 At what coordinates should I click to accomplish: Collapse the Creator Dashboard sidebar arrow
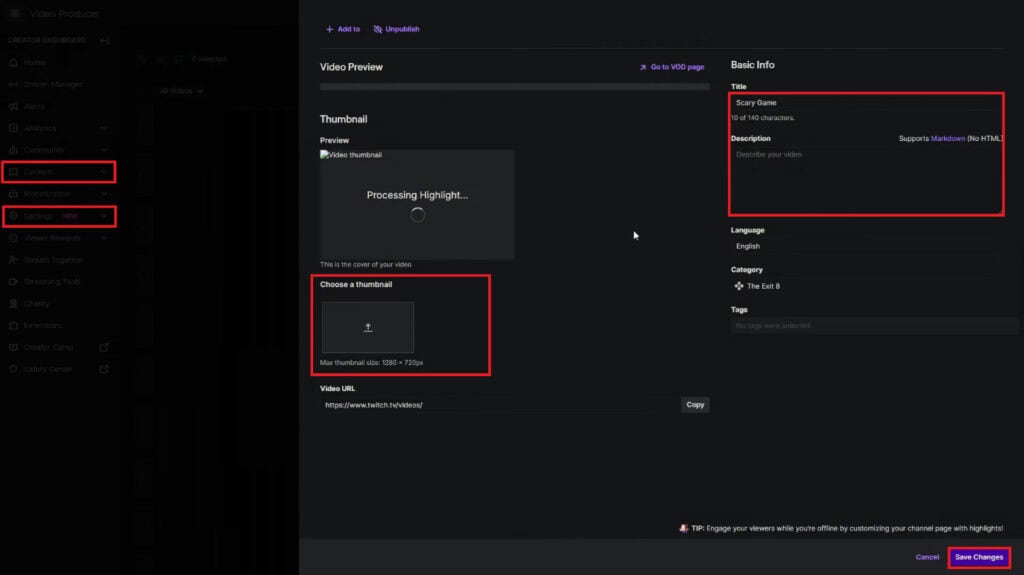click(104, 41)
